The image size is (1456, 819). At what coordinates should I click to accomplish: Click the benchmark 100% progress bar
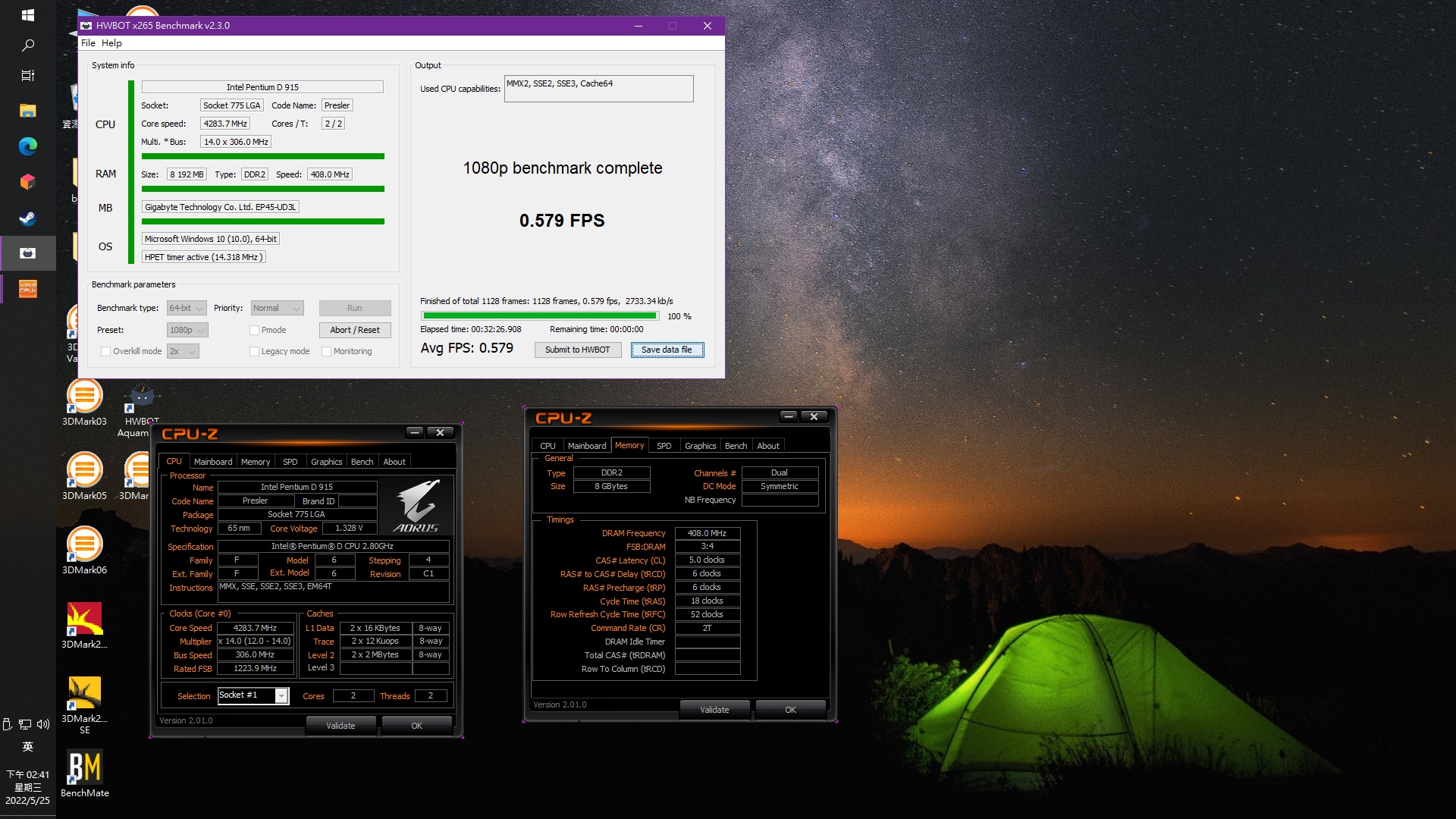(540, 315)
